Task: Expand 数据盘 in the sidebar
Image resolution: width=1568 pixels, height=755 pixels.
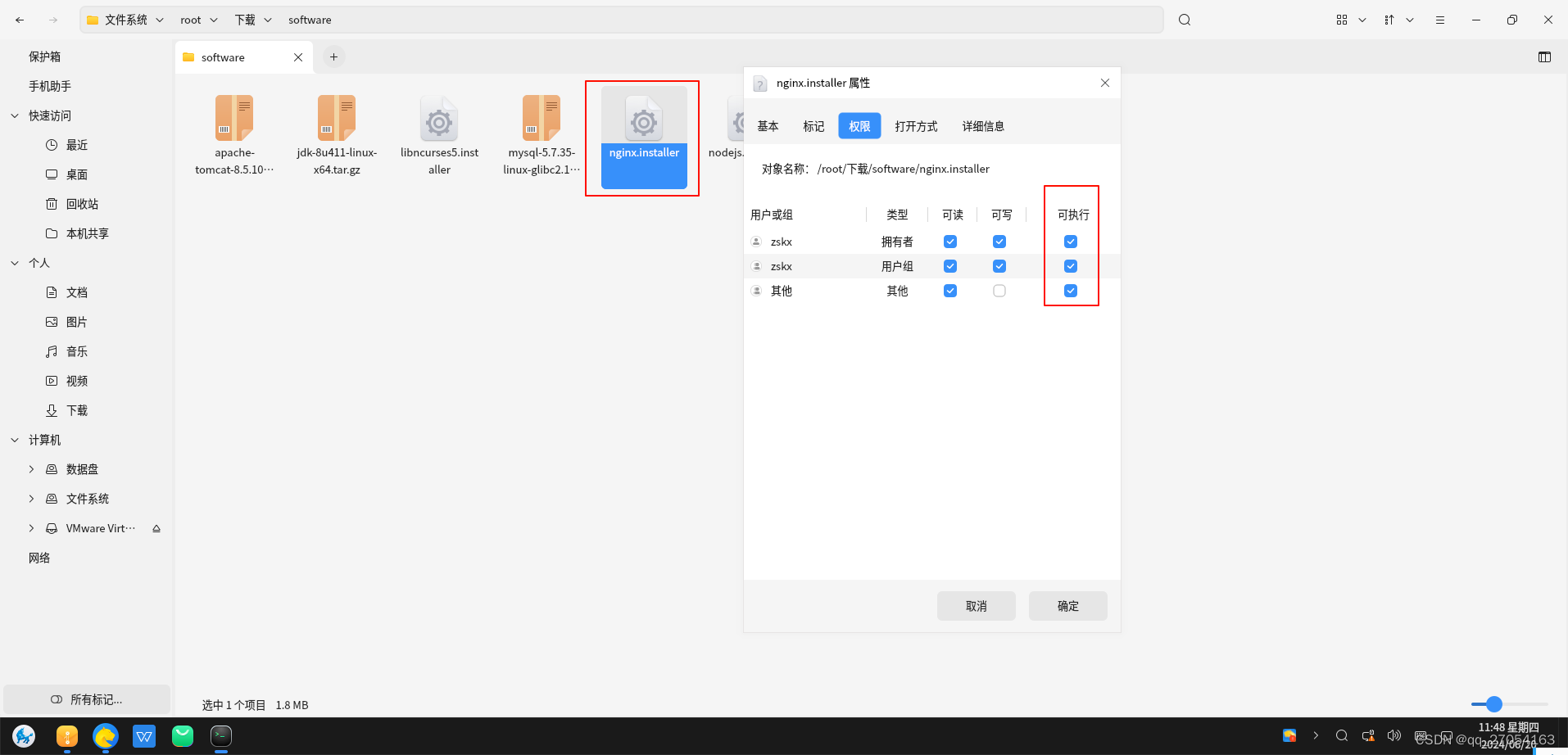Action: click(32, 468)
